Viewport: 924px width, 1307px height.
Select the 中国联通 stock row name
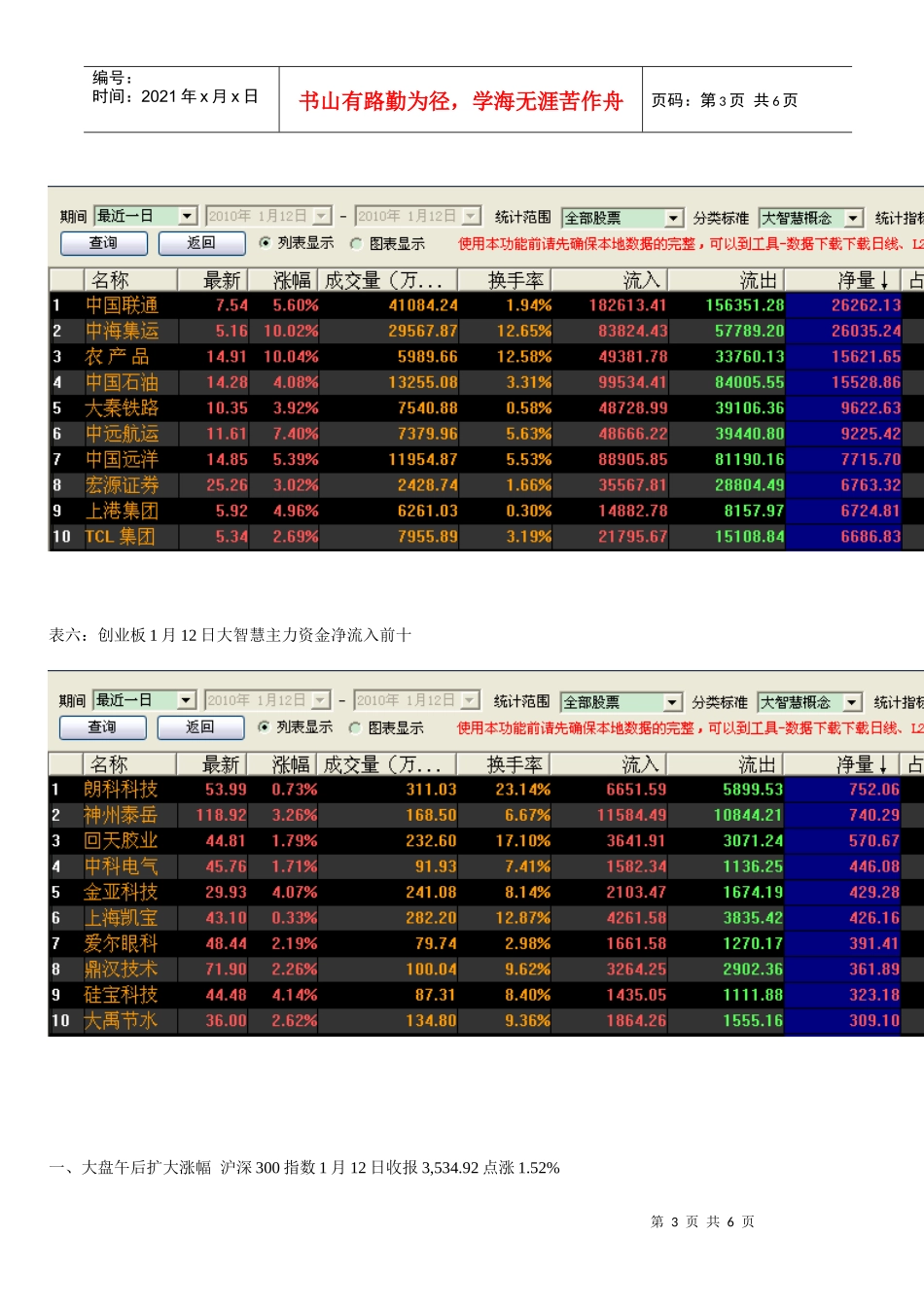[x=122, y=305]
